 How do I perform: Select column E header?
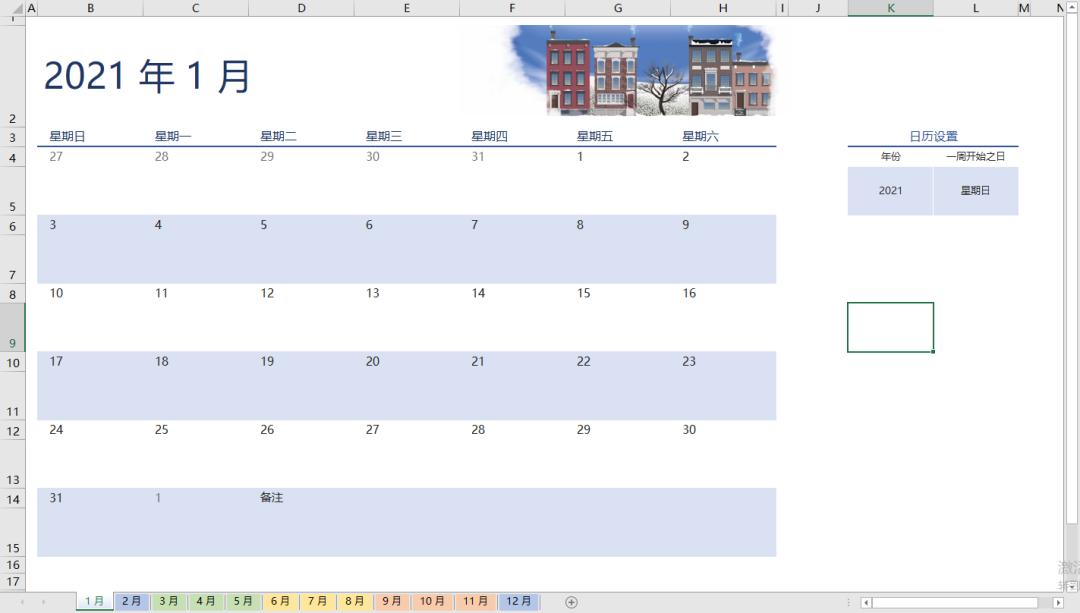406,8
